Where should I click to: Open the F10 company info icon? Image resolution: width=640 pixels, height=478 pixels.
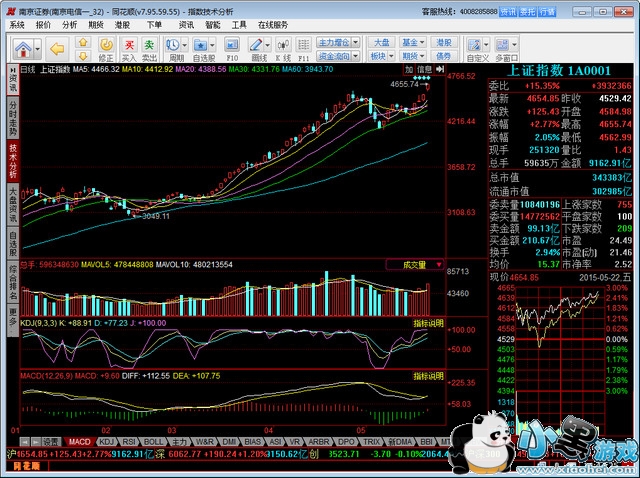[x=232, y=49]
